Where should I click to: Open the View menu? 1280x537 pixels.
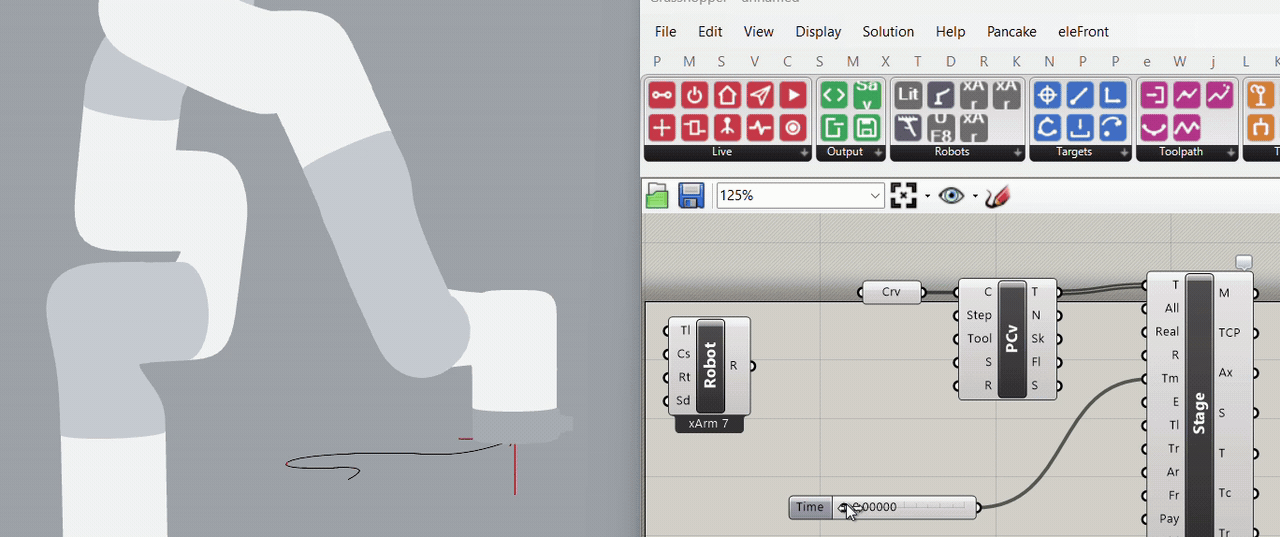pos(759,32)
